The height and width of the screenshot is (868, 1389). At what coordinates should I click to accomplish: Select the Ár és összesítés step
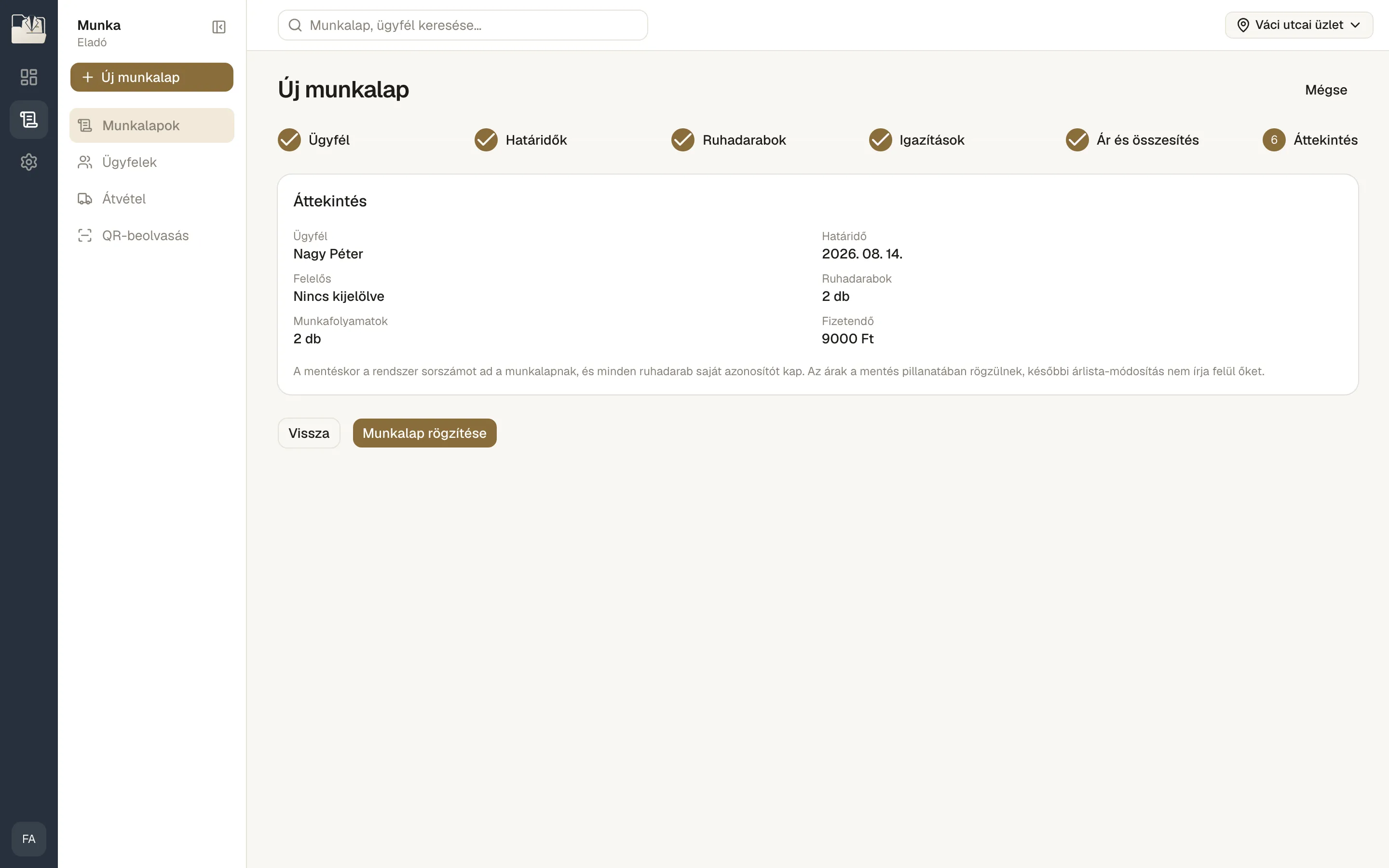point(1132,140)
